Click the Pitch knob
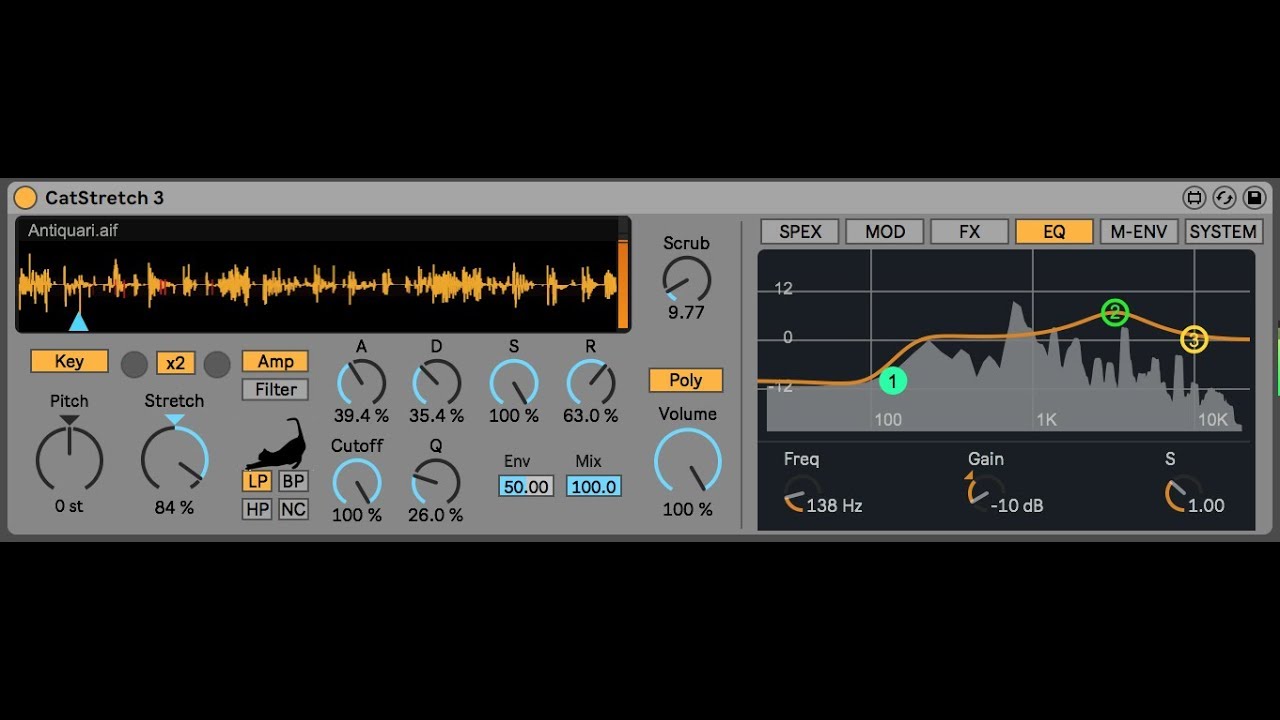This screenshot has height=720, width=1280. point(69,459)
